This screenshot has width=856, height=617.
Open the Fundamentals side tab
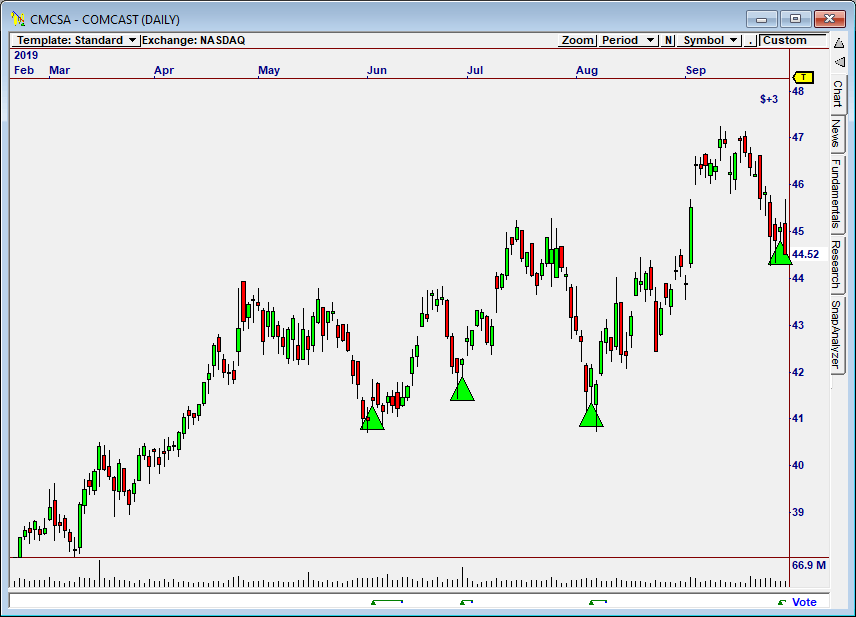(837, 194)
